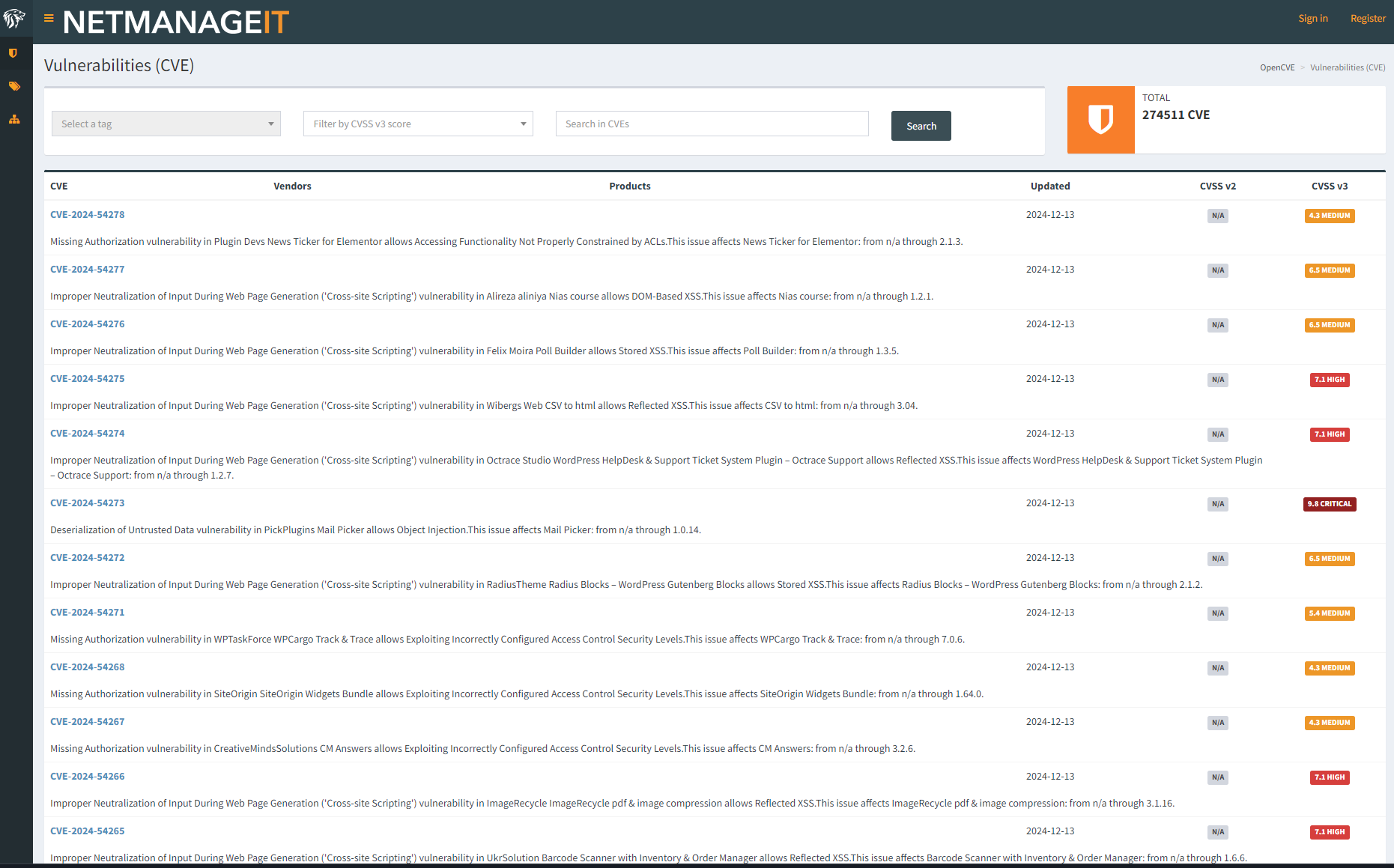1394x868 pixels.
Task: Open CVE-2024-54278 details
Action: pyautogui.click(x=88, y=215)
